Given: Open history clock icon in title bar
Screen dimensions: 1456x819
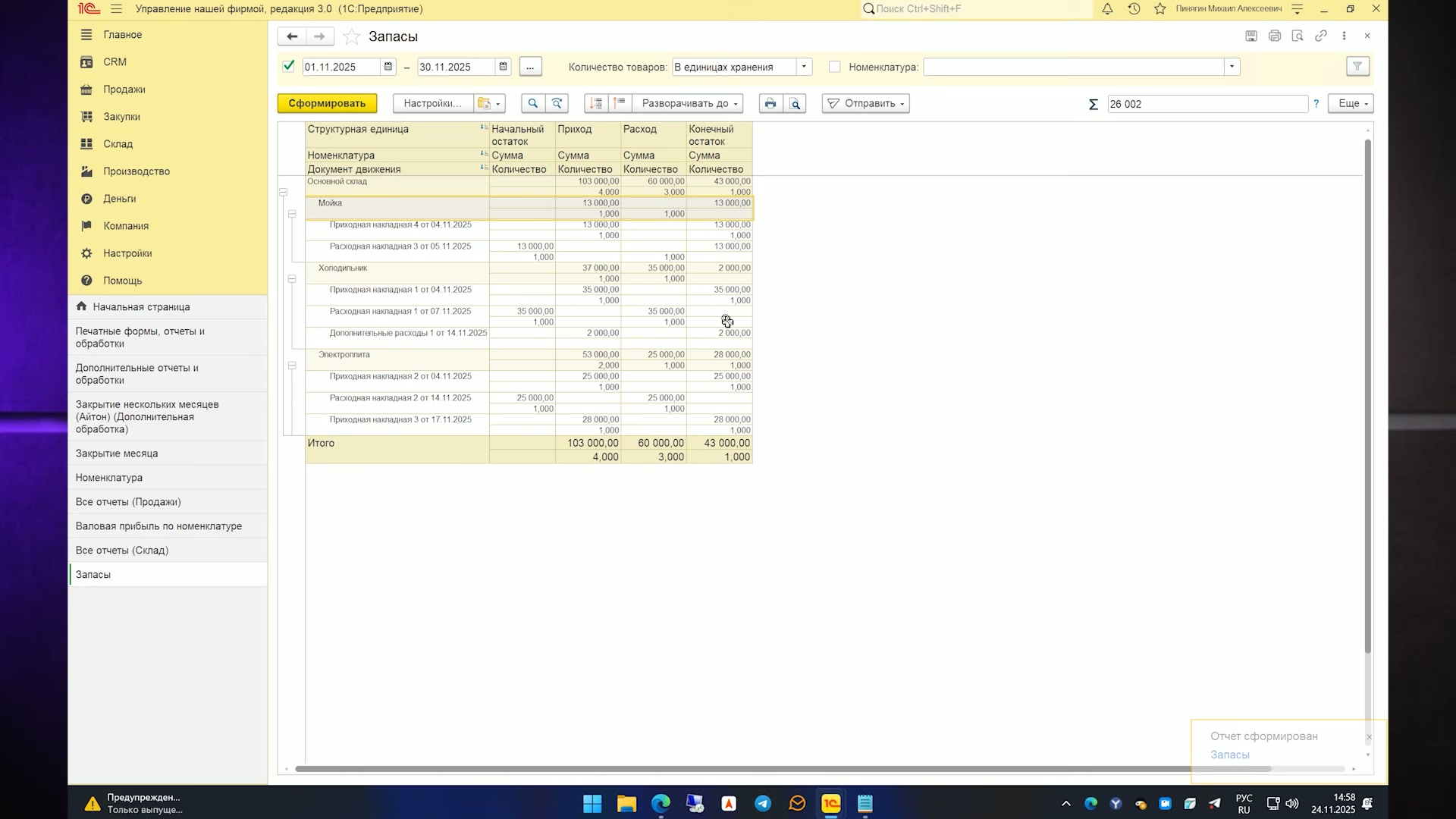Looking at the screenshot, I should (x=1134, y=9).
